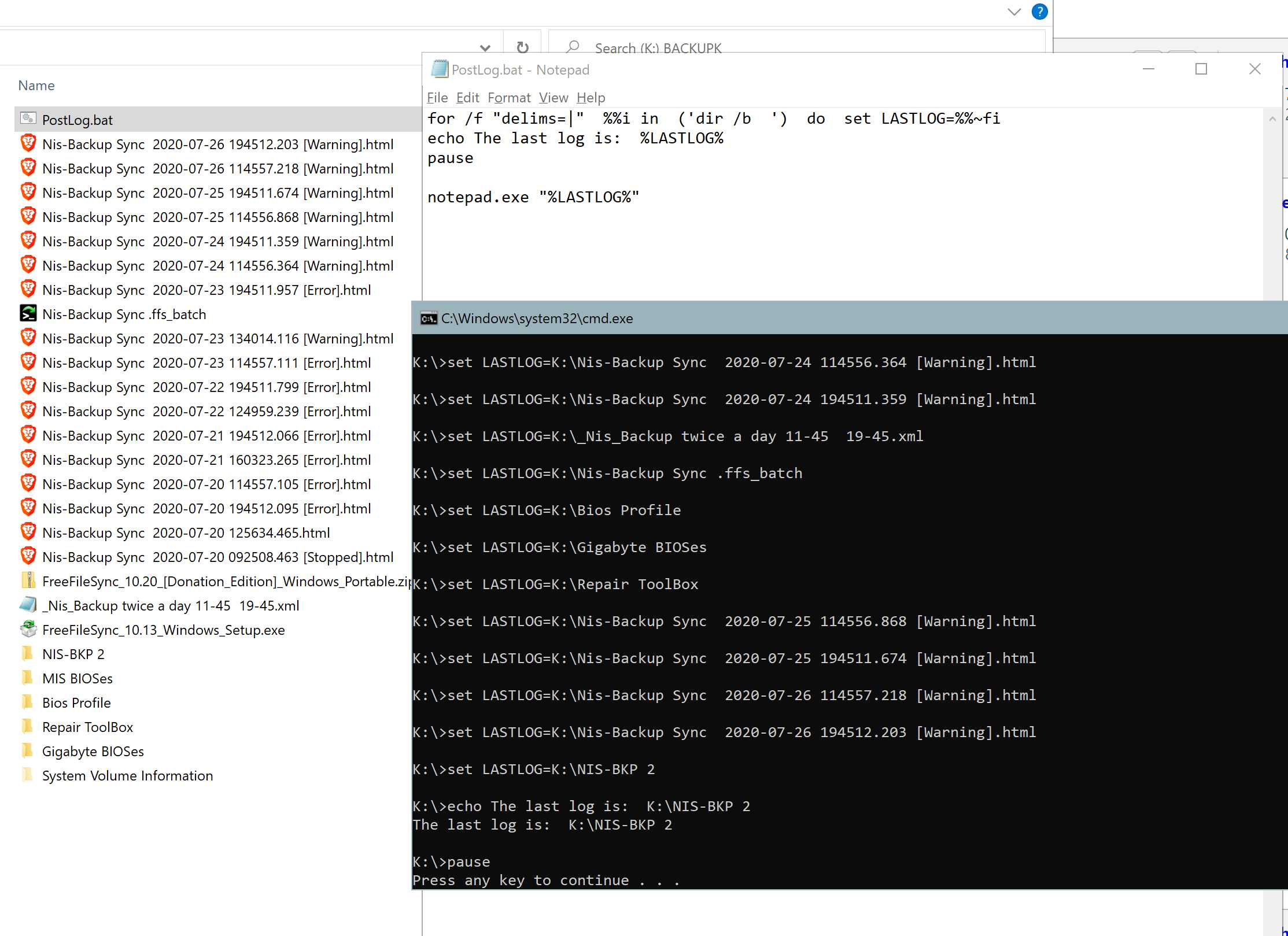Click Brave icon of 2020-07-24 114556.364 log

[x=28, y=265]
